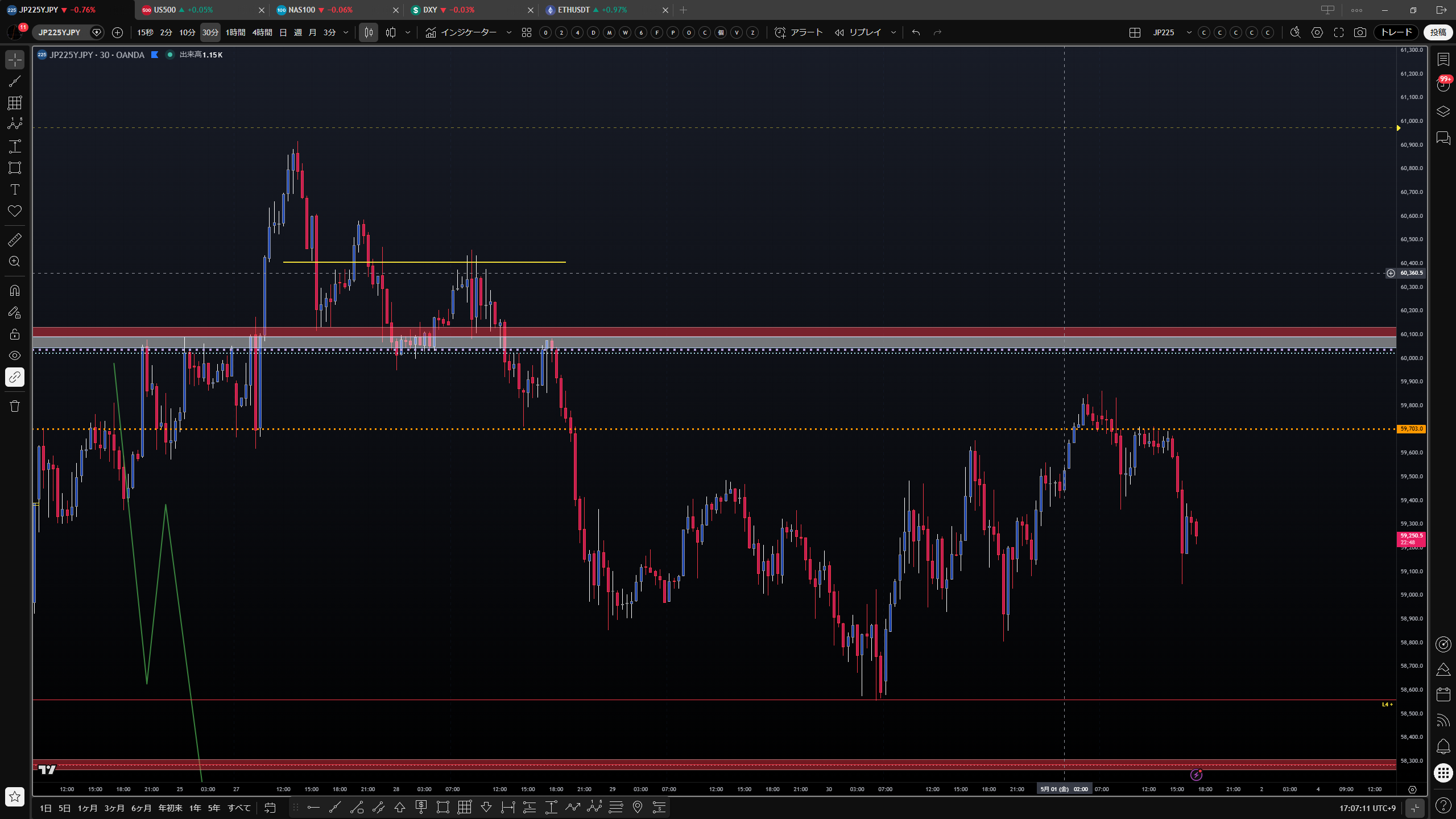
Task: Open chart settings gear in top toolbar
Action: pyautogui.click(x=1317, y=32)
